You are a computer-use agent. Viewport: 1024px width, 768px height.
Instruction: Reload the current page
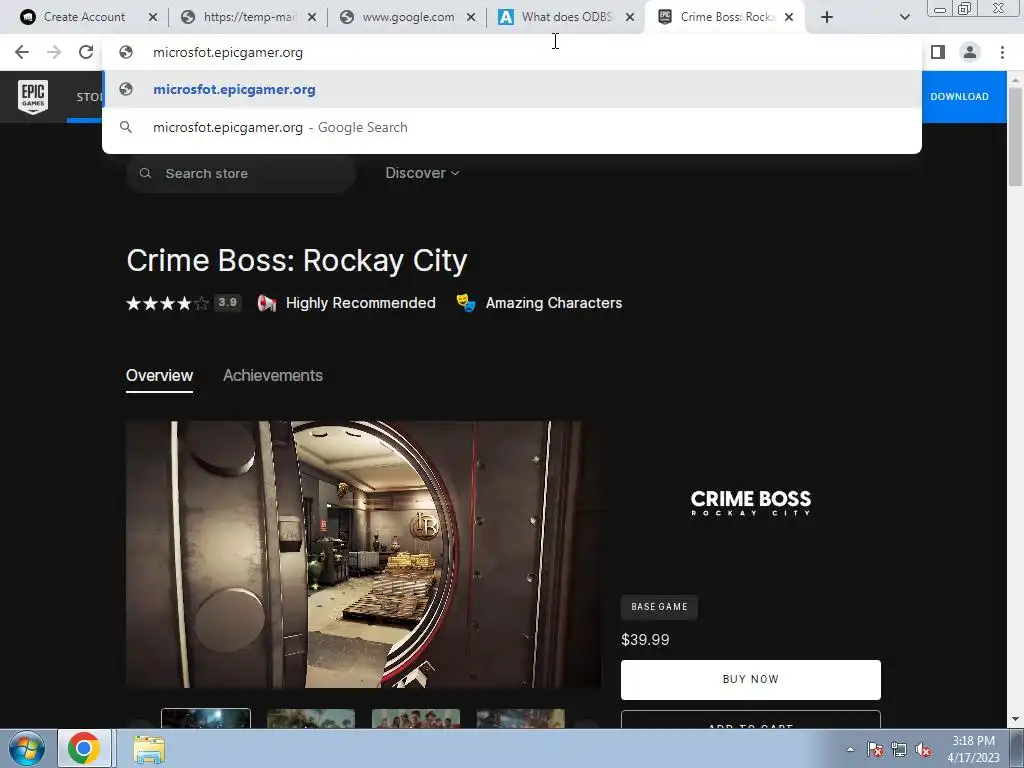pos(86,52)
